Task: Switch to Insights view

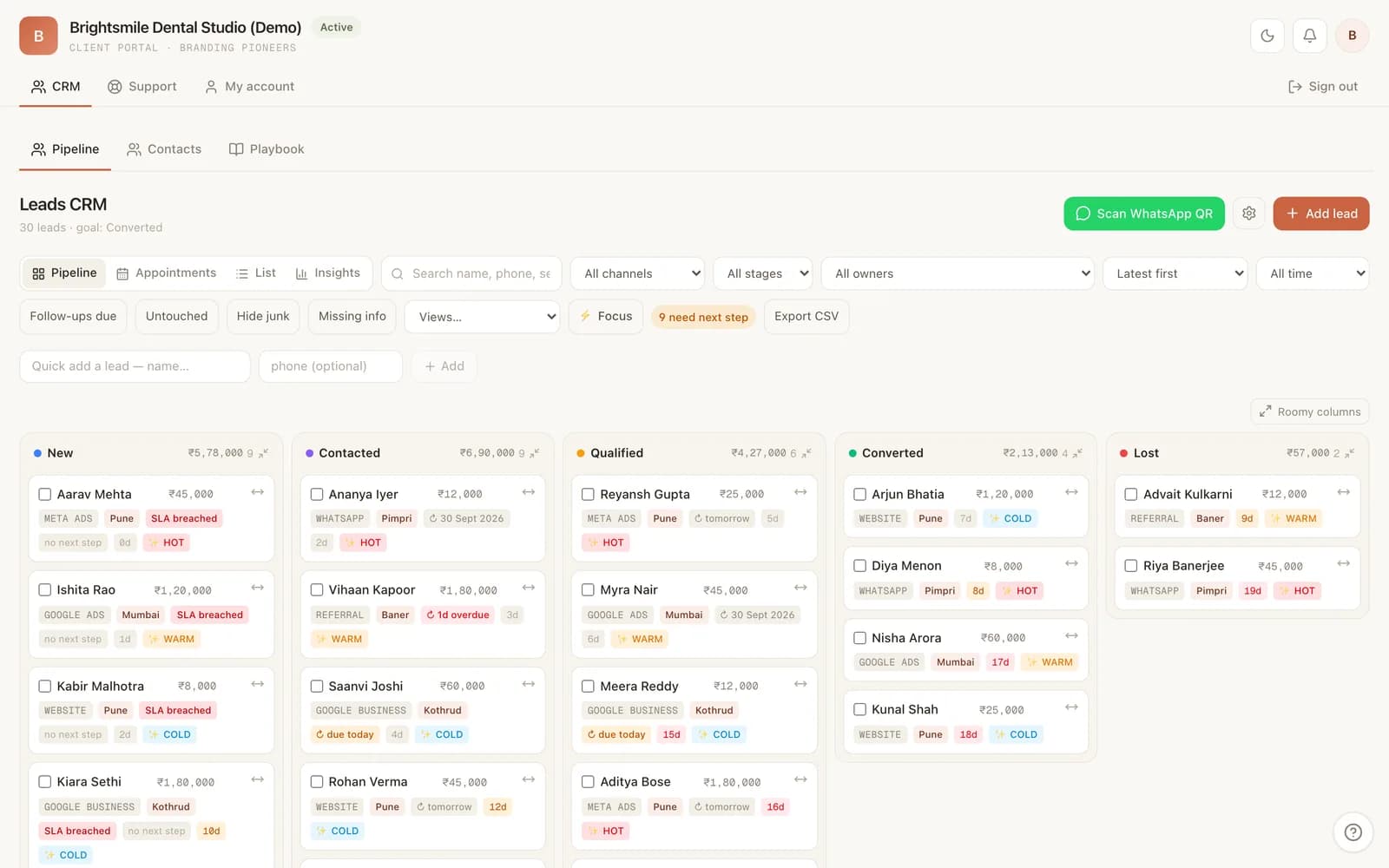Action: tap(328, 273)
